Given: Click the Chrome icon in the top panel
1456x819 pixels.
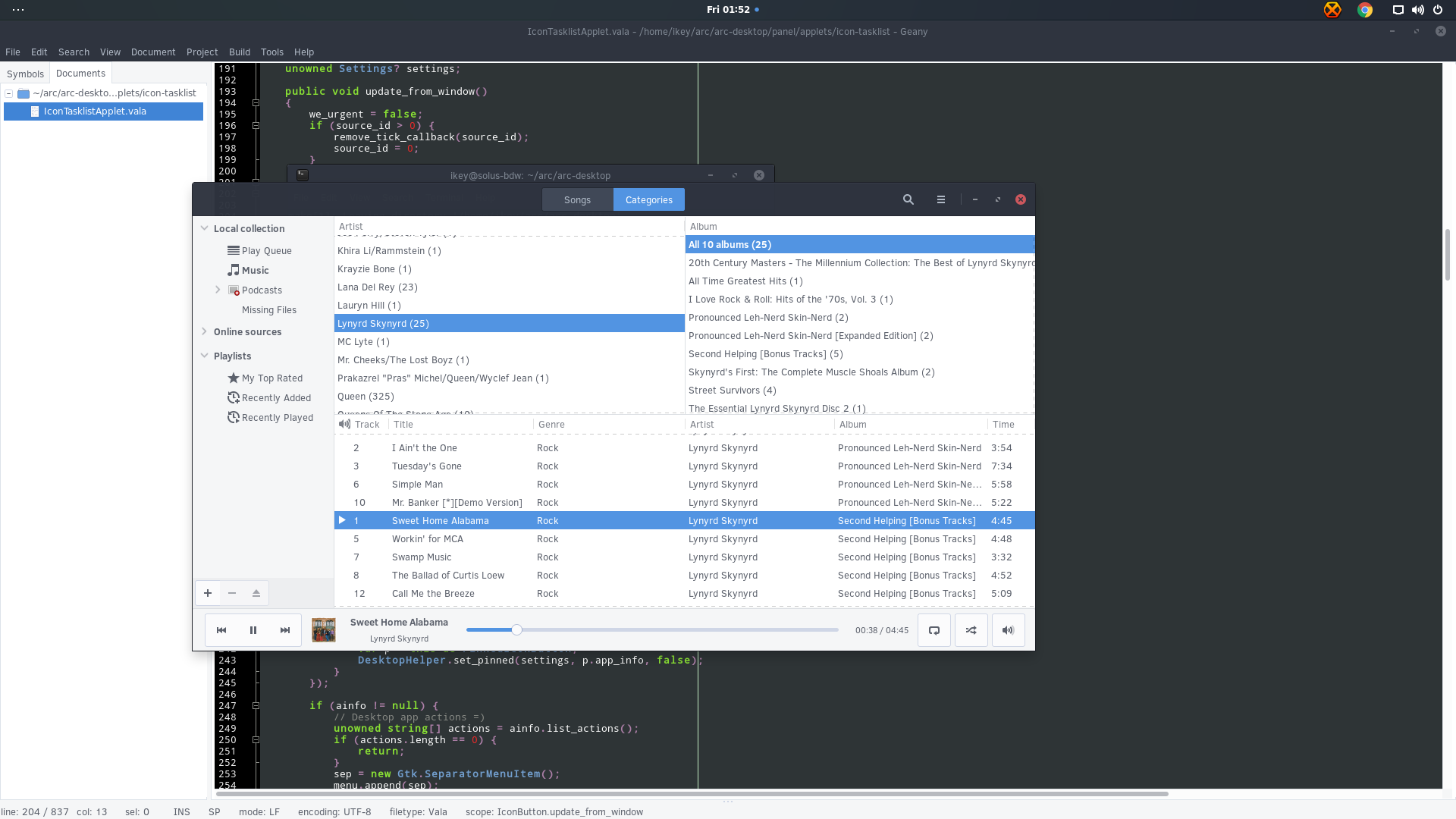Looking at the screenshot, I should (x=1365, y=10).
